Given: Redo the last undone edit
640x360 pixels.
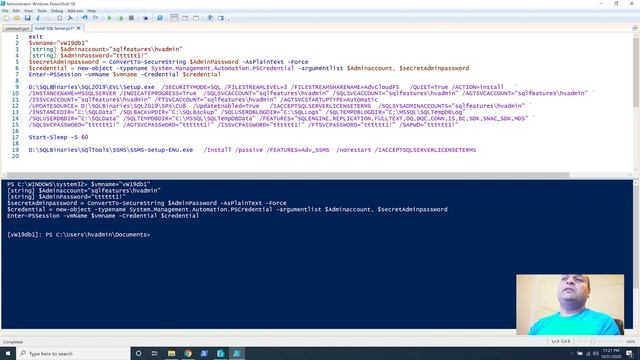Looking at the screenshot, I should pyautogui.click(x=95, y=18).
